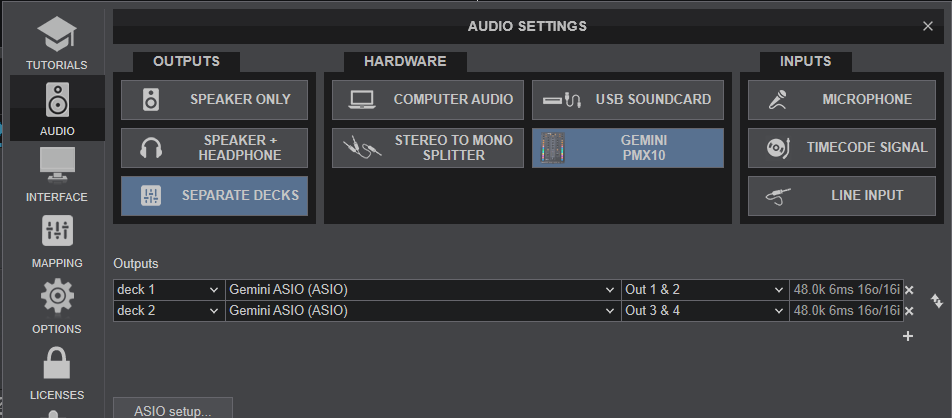Select Speaker Only output mode
This screenshot has height=418, width=952.
click(215, 100)
